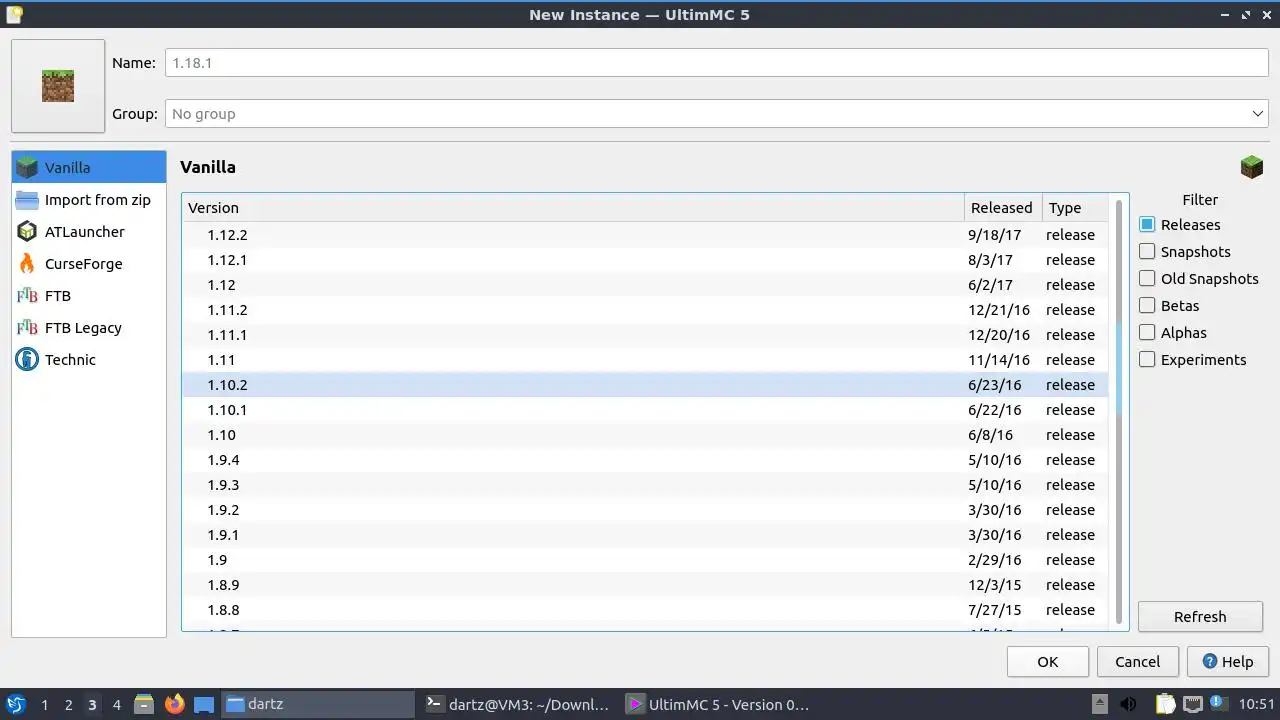1280x720 pixels.
Task: Choose Import from zip option
Action: click(89, 199)
